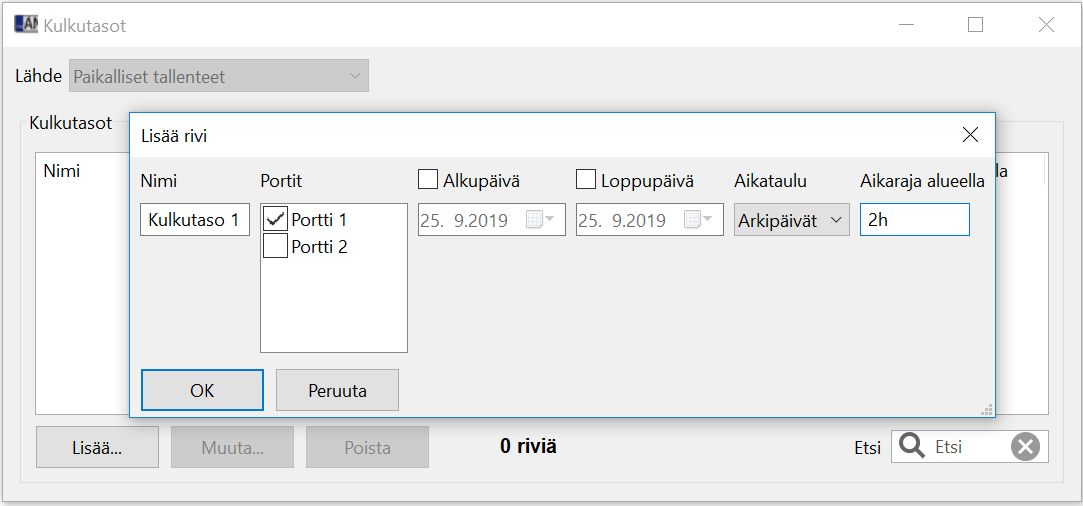Close the Lisää rivi dialog
Image resolution: width=1083 pixels, height=506 pixels.
970,135
